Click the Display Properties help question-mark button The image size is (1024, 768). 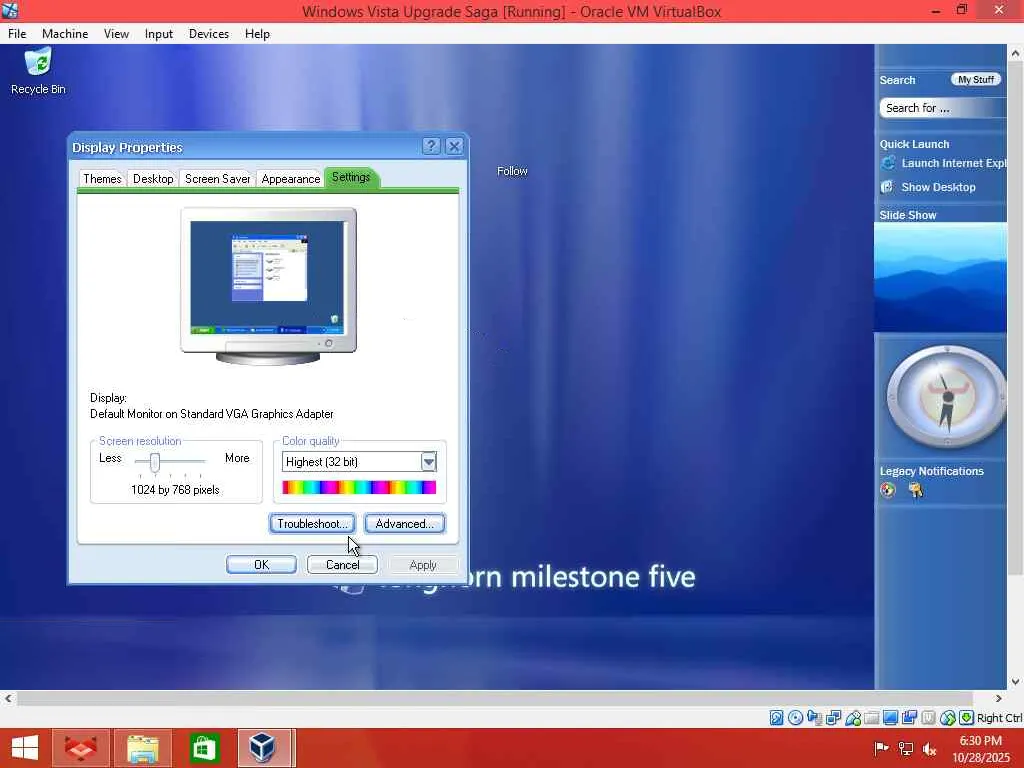coord(431,146)
